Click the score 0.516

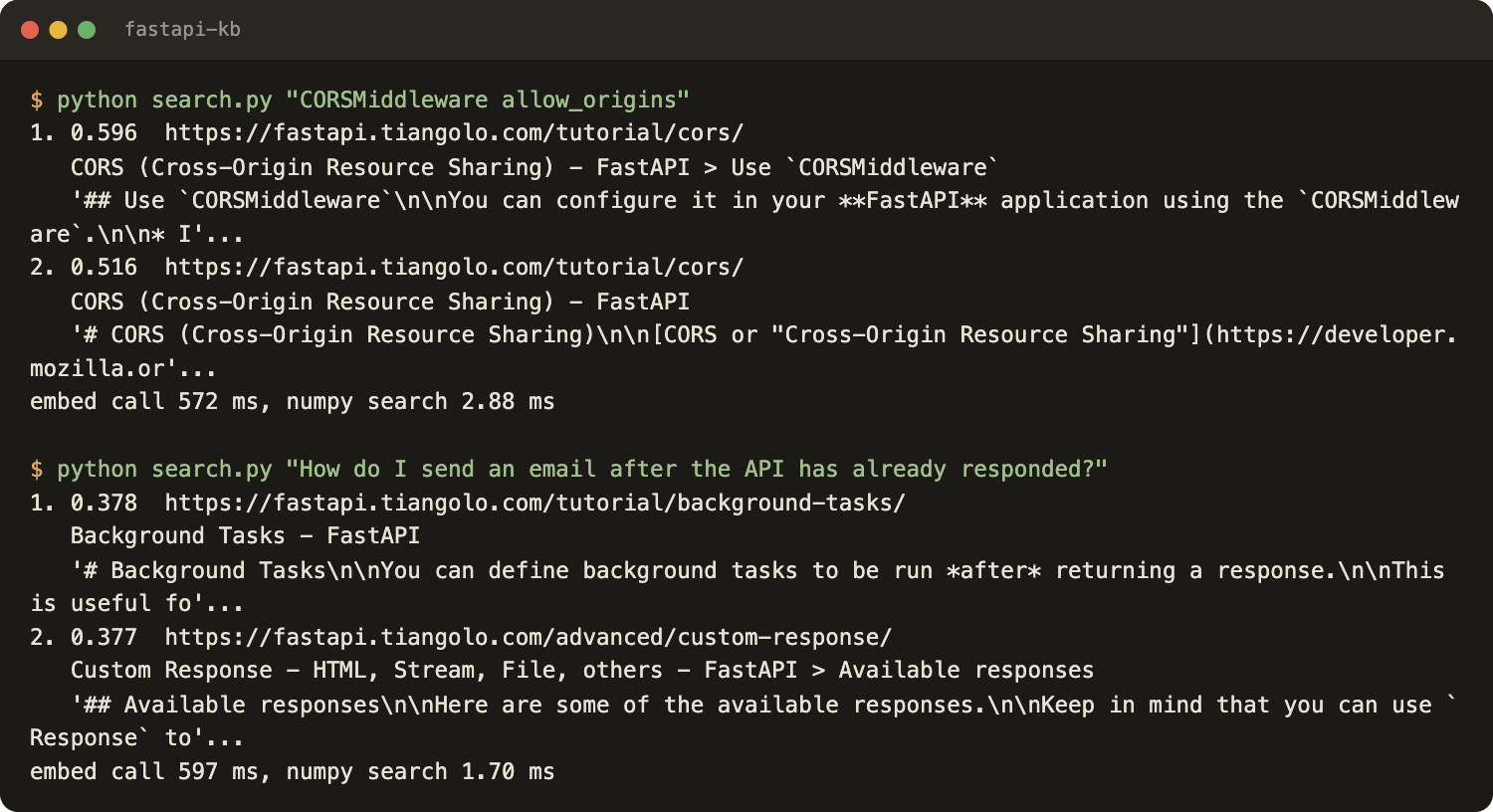pos(104,268)
